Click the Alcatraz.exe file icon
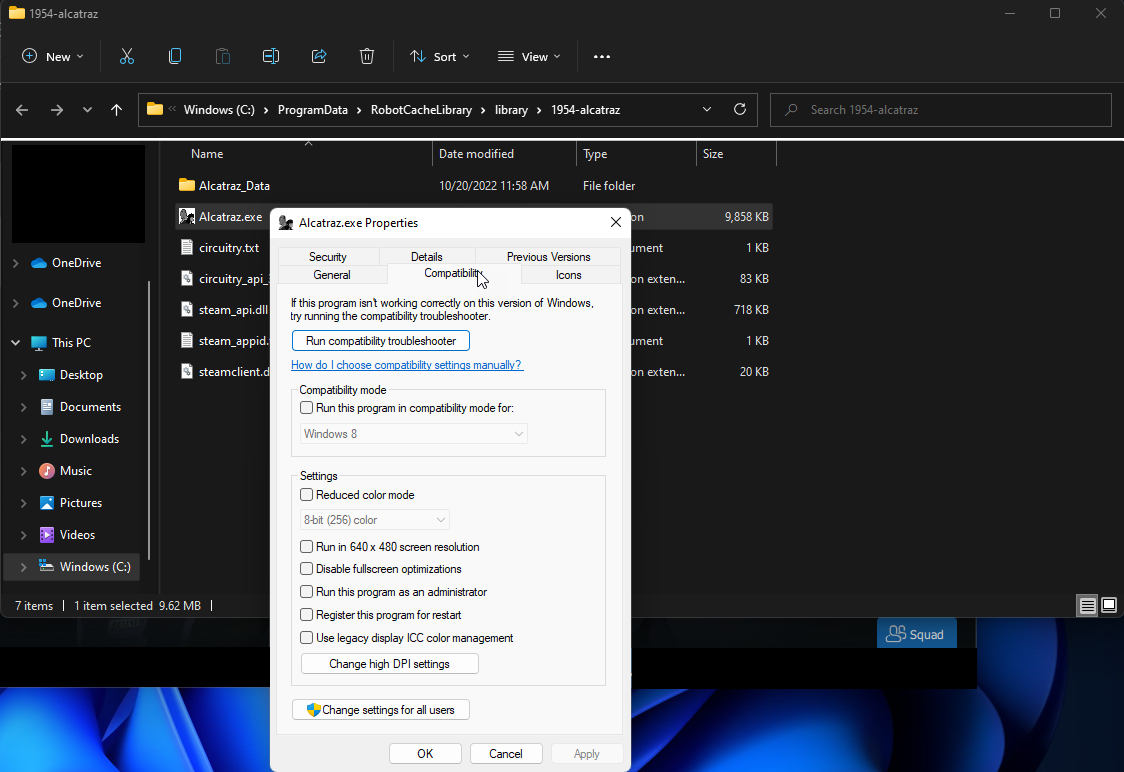The height and width of the screenshot is (772, 1124). tap(186, 216)
